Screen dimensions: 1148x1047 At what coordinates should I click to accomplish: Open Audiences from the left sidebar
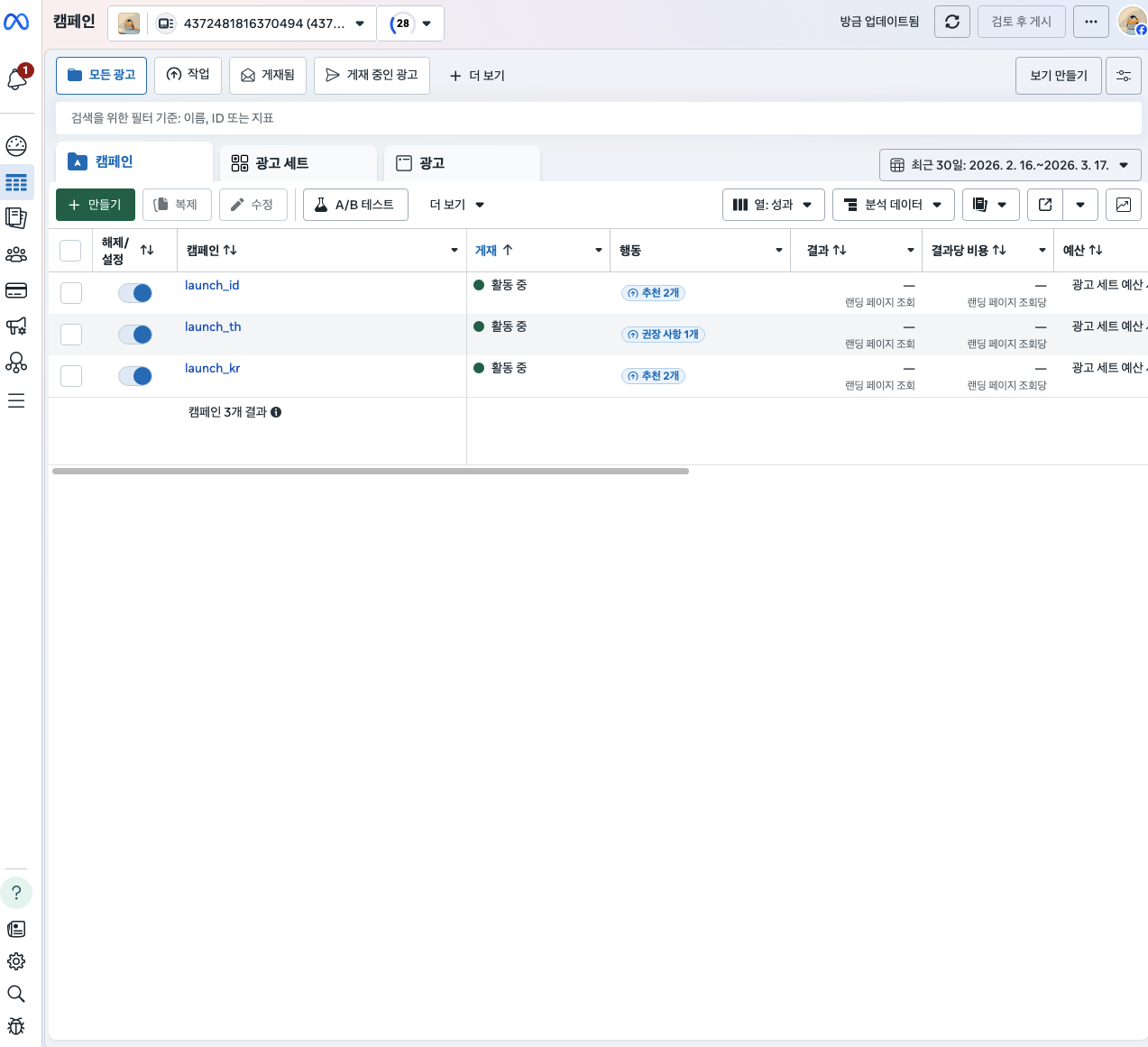click(16, 254)
